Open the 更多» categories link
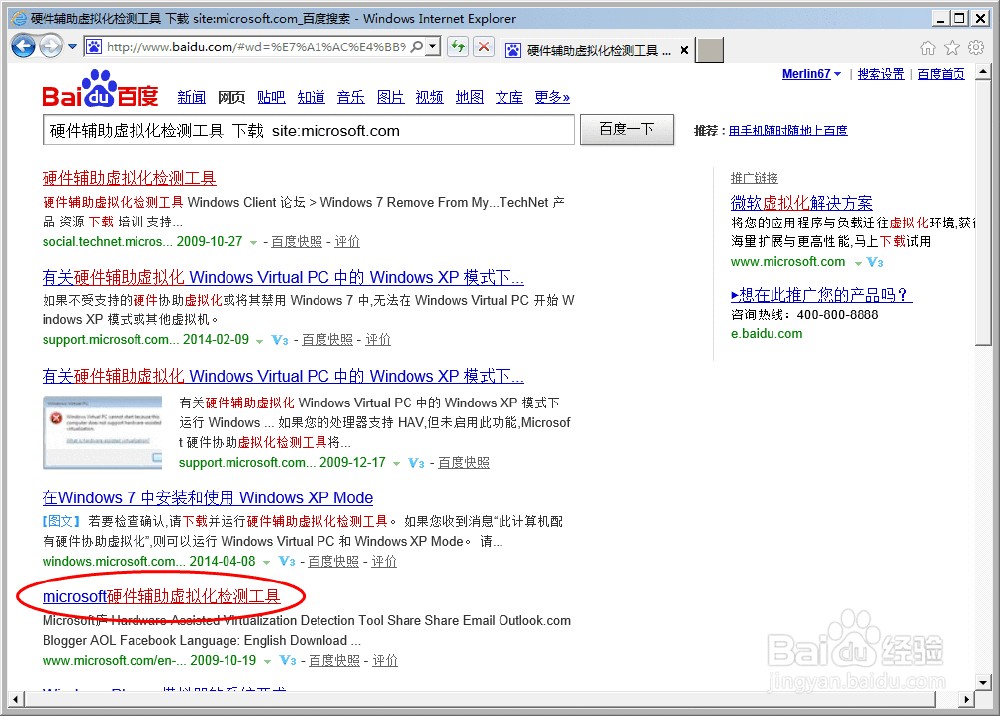This screenshot has width=1000, height=716. tap(552, 97)
